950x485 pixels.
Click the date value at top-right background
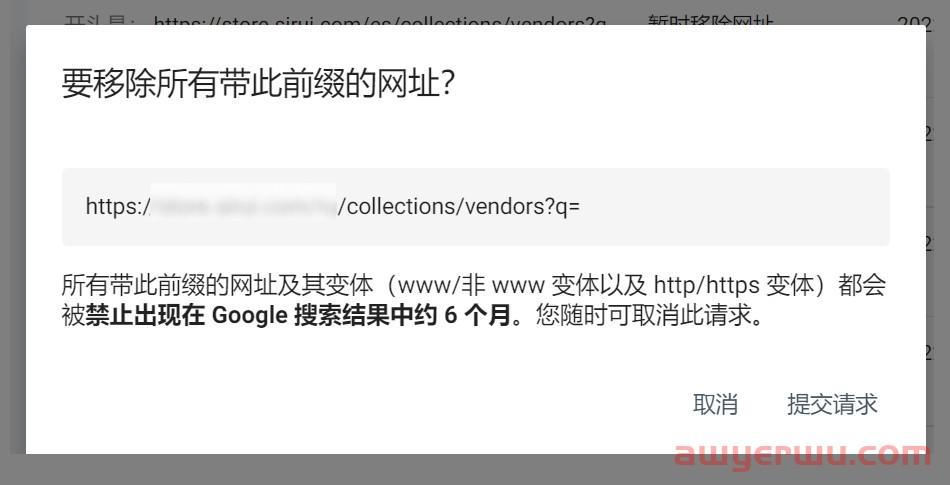coord(923,21)
